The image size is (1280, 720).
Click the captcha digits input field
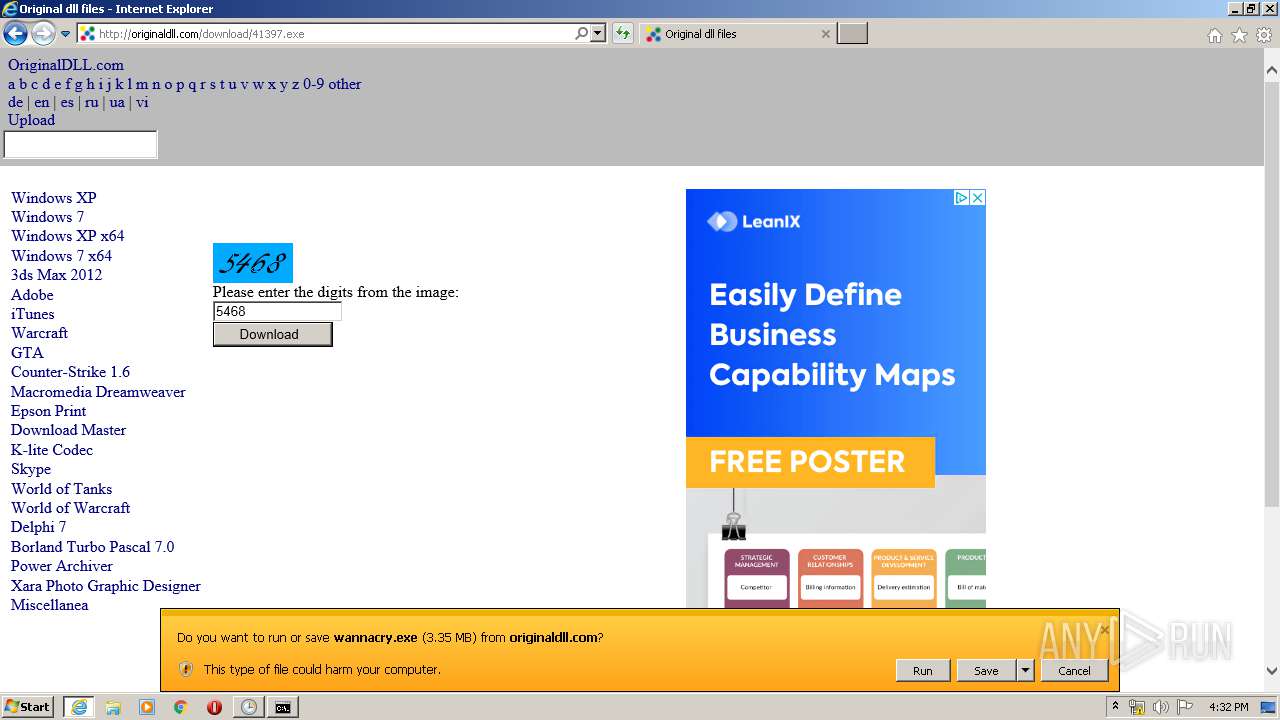click(x=277, y=312)
